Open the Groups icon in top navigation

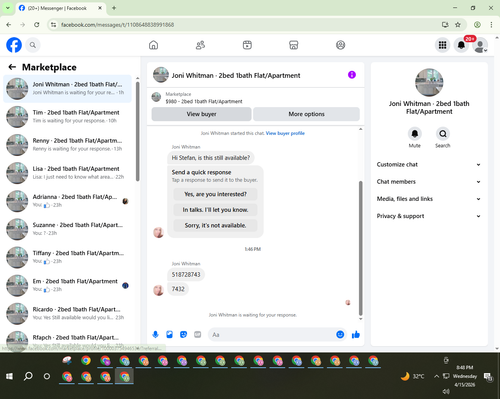coord(340,45)
